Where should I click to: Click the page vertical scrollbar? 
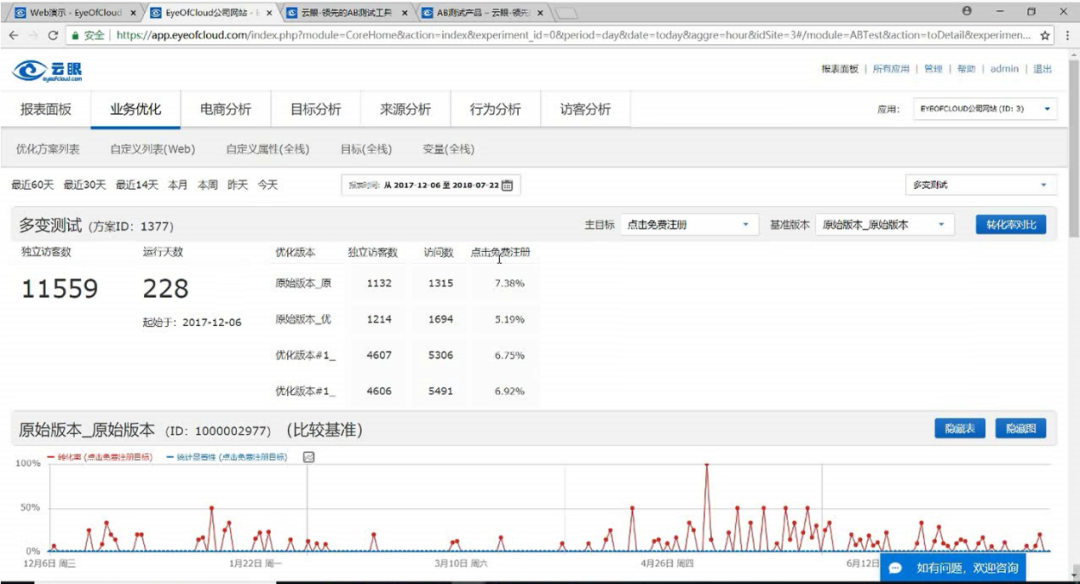click(x=1074, y=148)
